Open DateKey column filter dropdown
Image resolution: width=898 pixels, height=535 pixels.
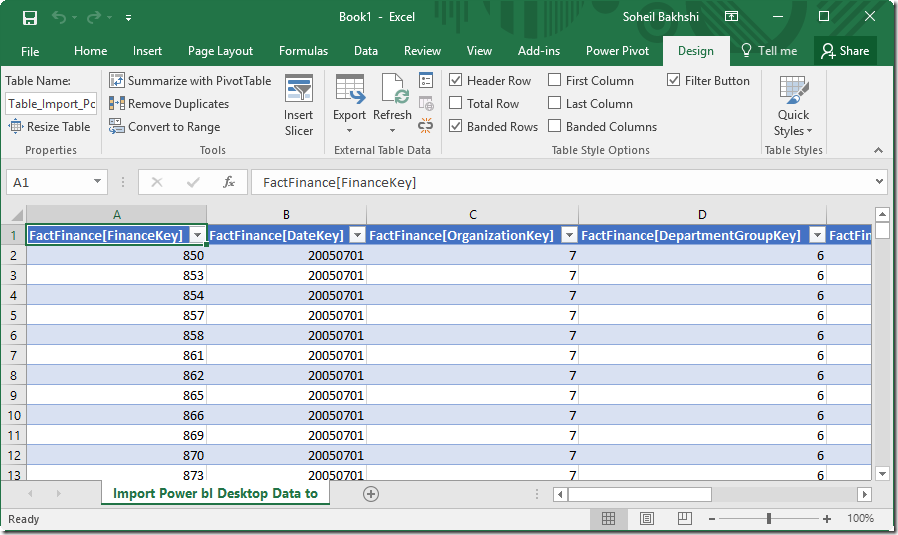coord(357,235)
